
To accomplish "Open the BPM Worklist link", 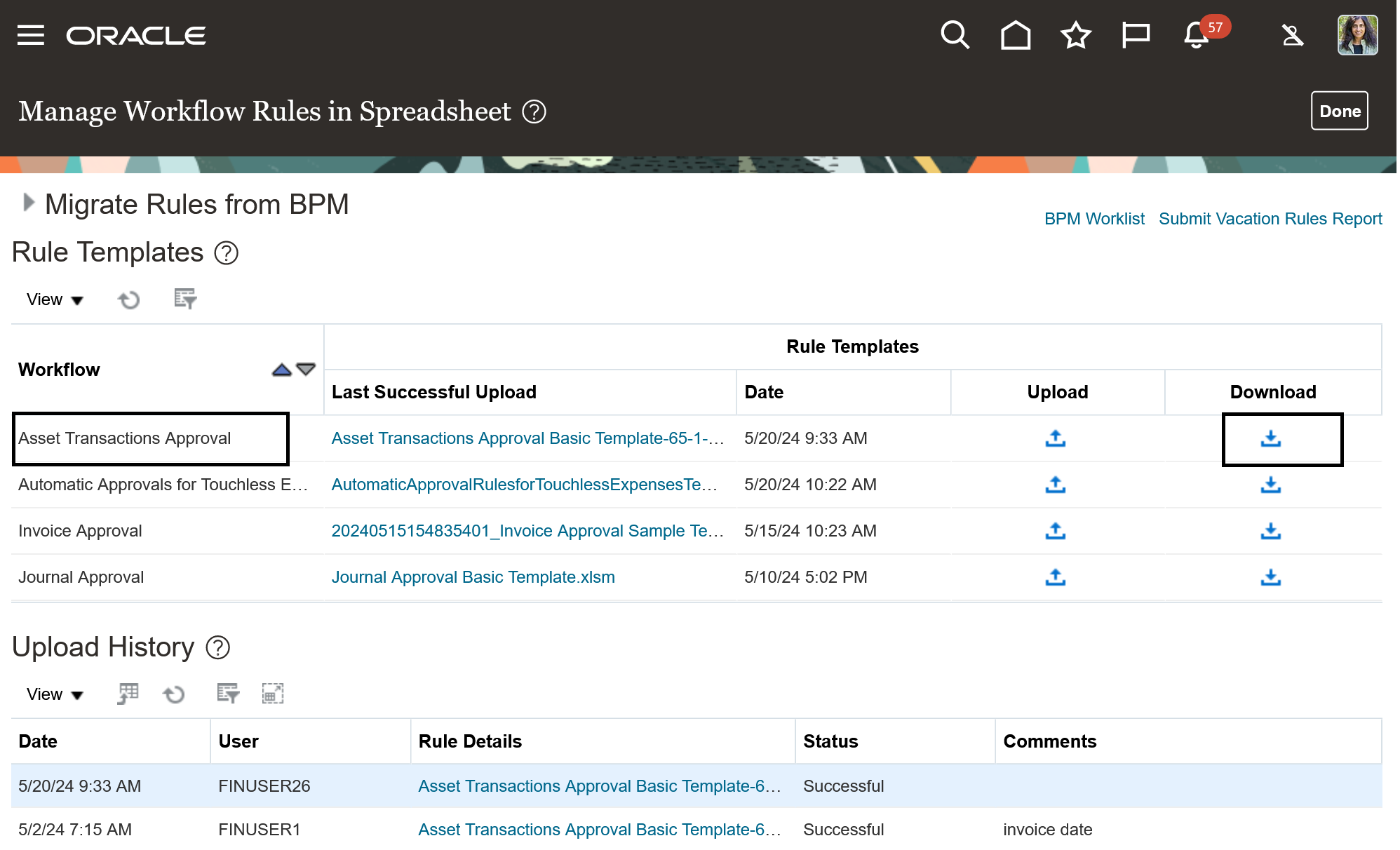I will [1093, 219].
